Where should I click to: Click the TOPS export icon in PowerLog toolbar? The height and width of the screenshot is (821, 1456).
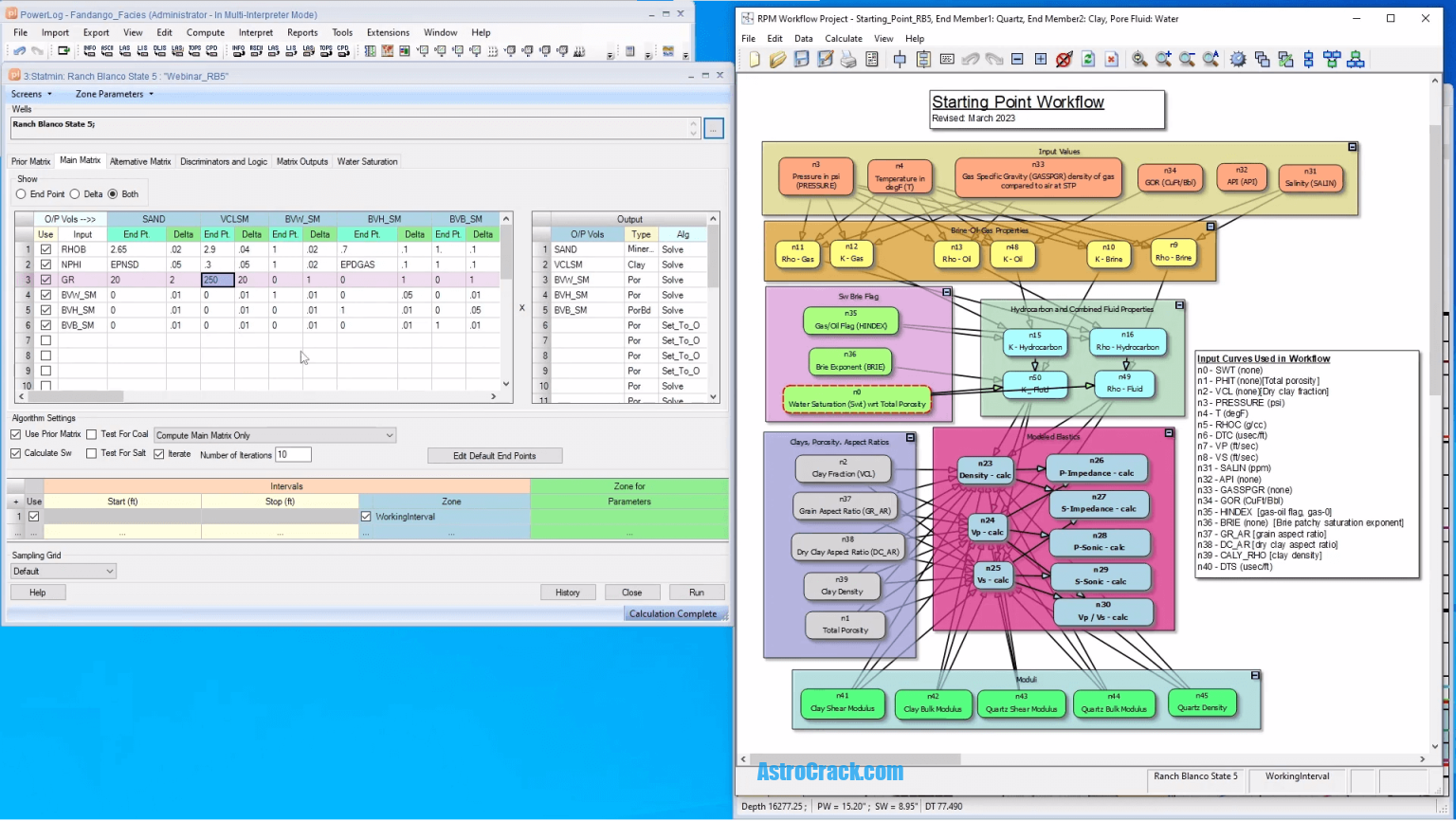[325, 50]
